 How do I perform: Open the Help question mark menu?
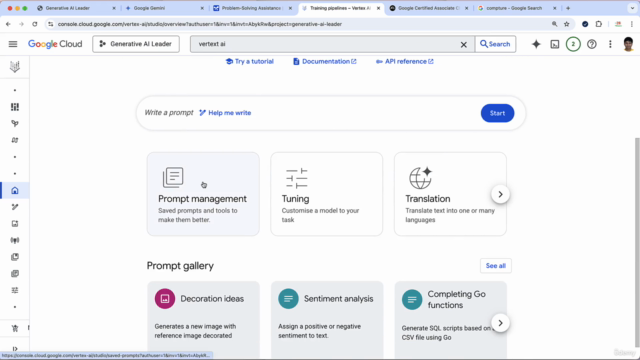coord(592,44)
